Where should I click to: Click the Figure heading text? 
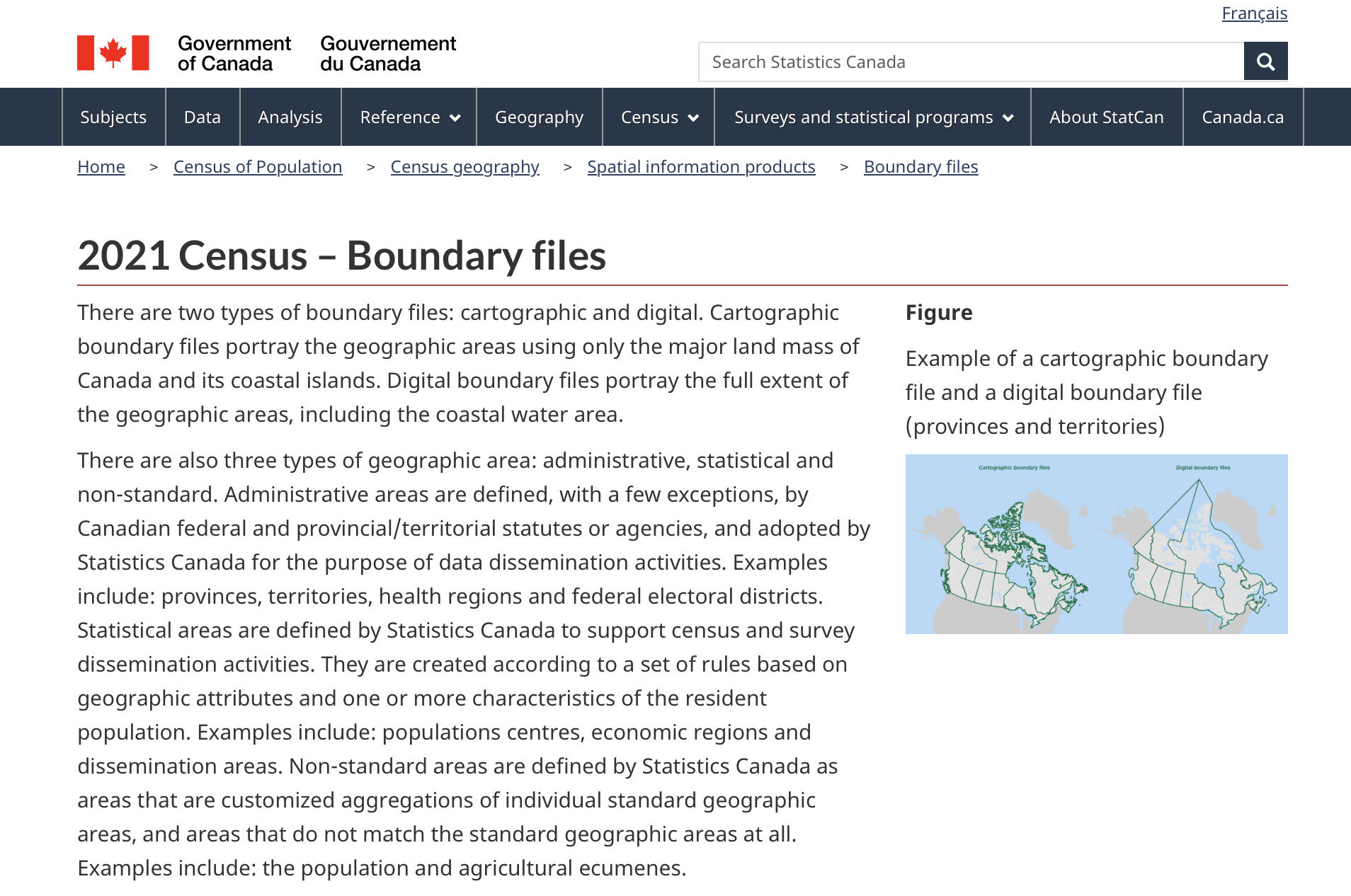click(x=939, y=312)
